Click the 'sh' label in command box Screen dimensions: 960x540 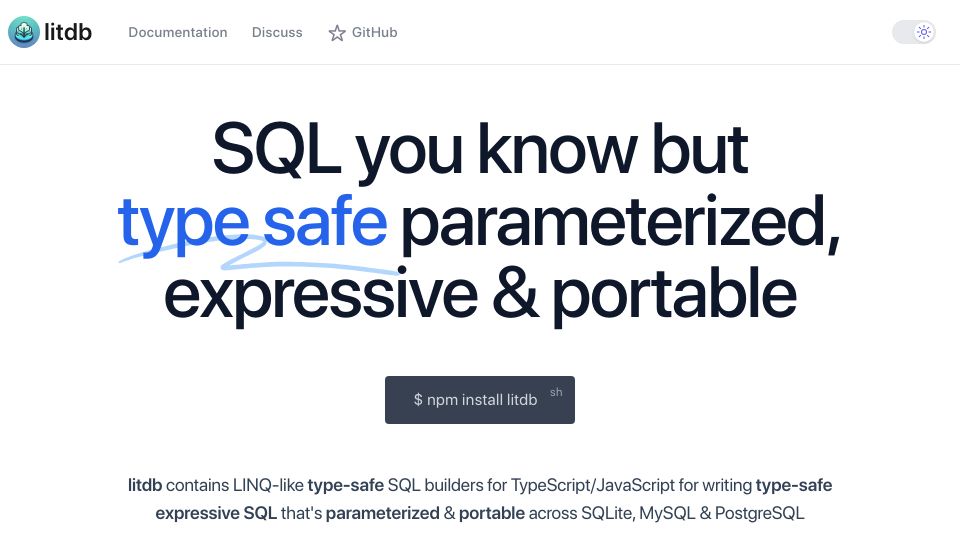[556, 392]
